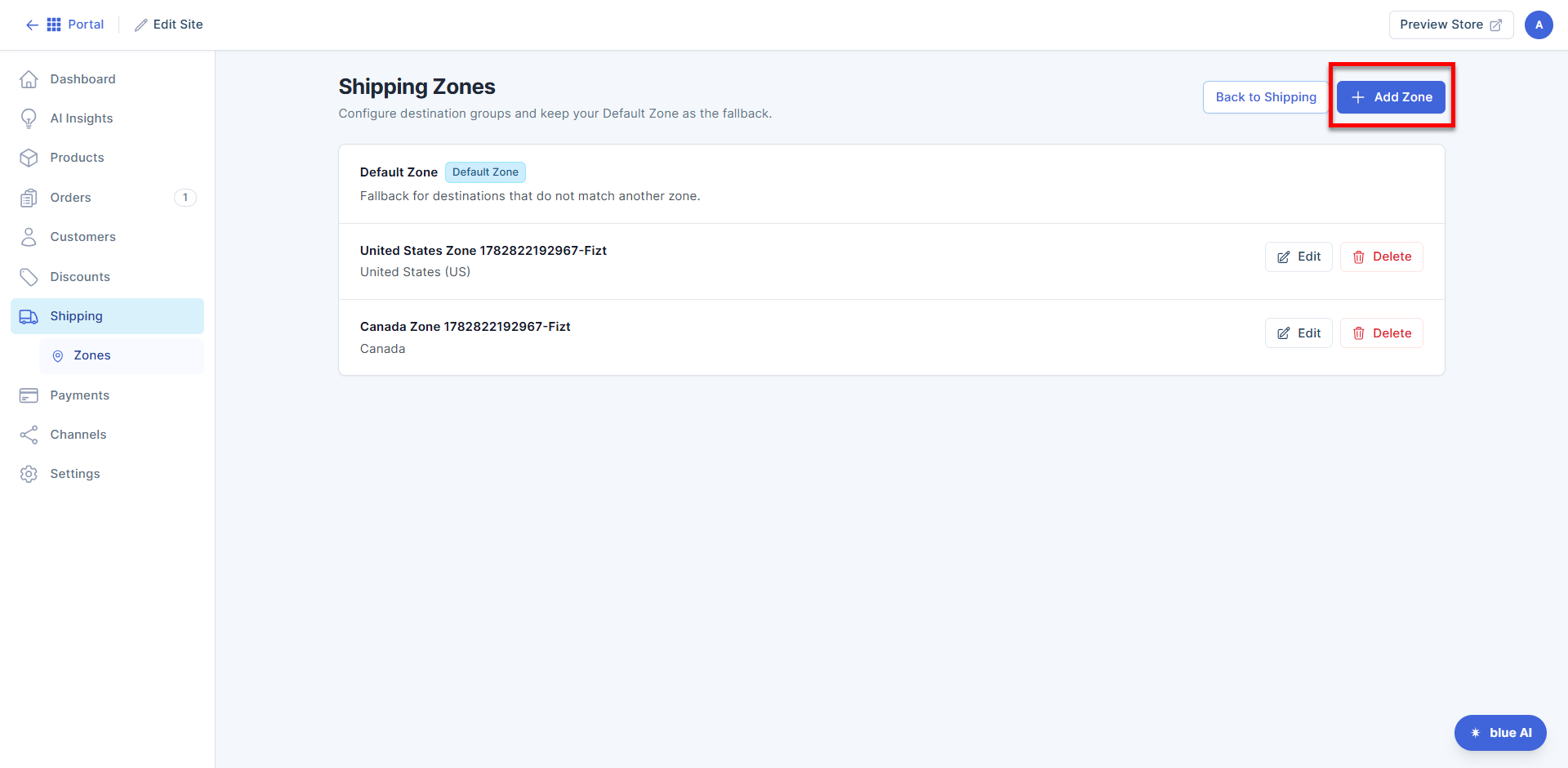Open the Customers section
The image size is (1568, 768).
(107, 237)
